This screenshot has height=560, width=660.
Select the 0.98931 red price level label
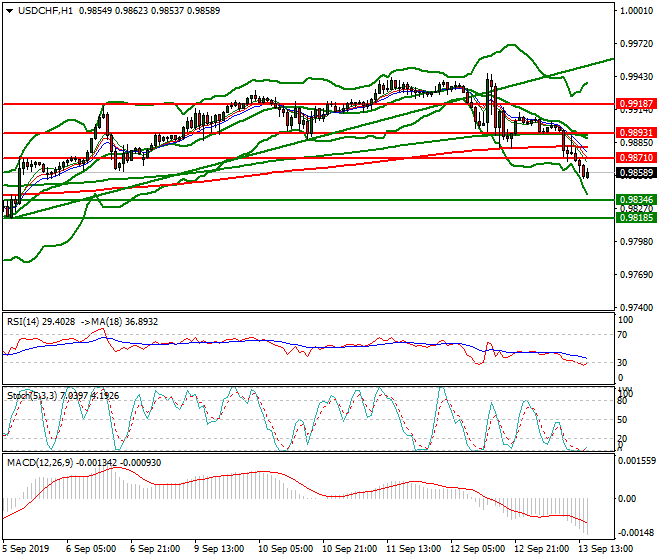[636, 133]
